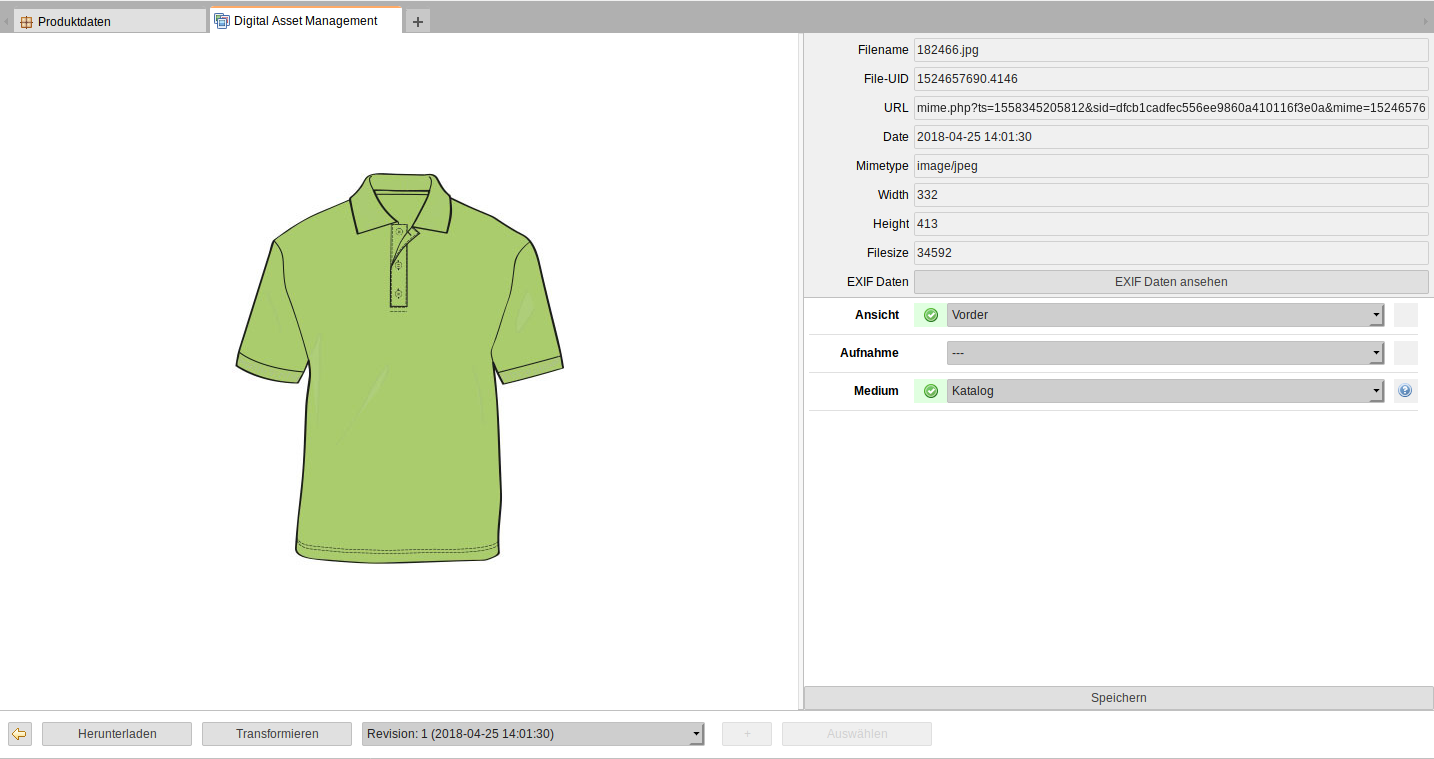The image size is (1434, 759).
Task: Expand the Ansicht dropdown showing Vorder
Action: pyautogui.click(x=1165, y=315)
